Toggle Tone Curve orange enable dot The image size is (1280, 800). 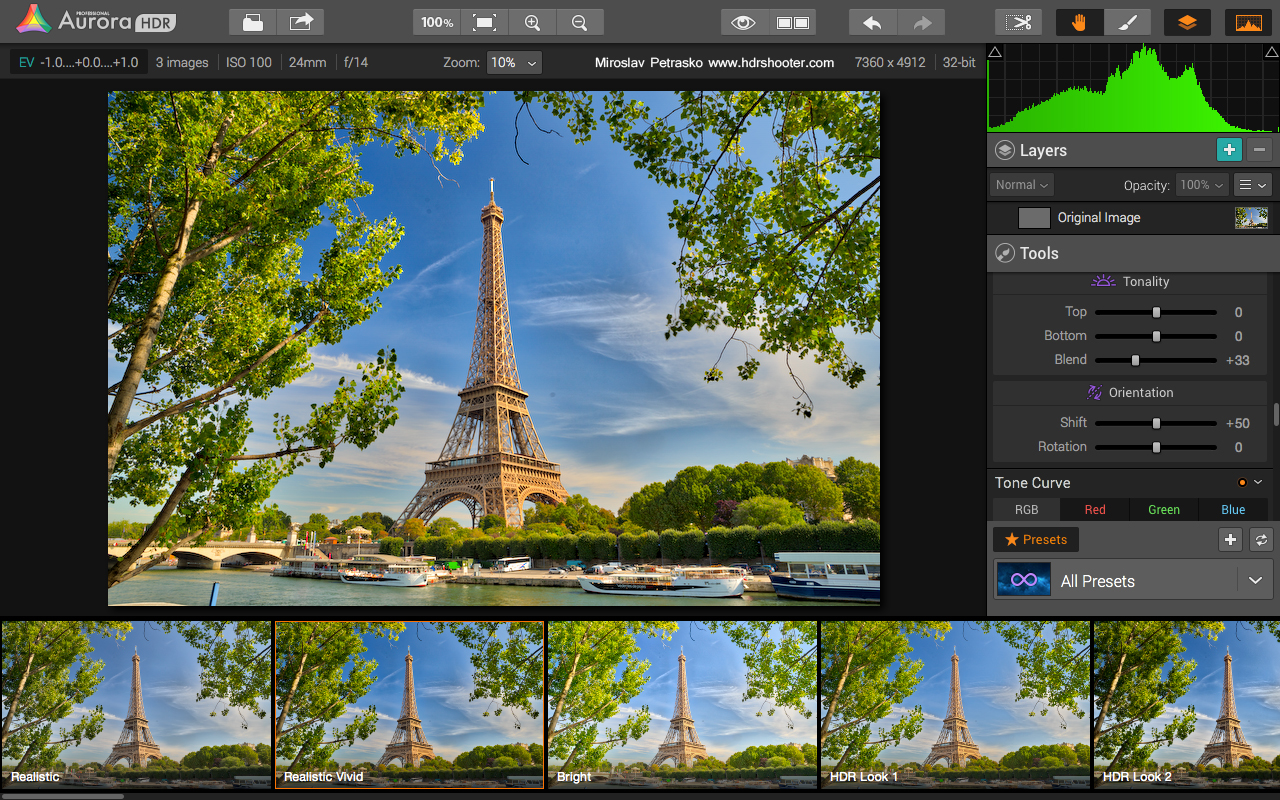(x=1242, y=482)
